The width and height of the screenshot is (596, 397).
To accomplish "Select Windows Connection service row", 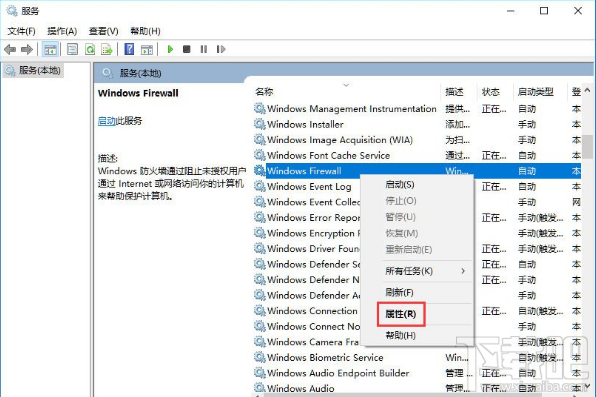I will pyautogui.click(x=312, y=311).
